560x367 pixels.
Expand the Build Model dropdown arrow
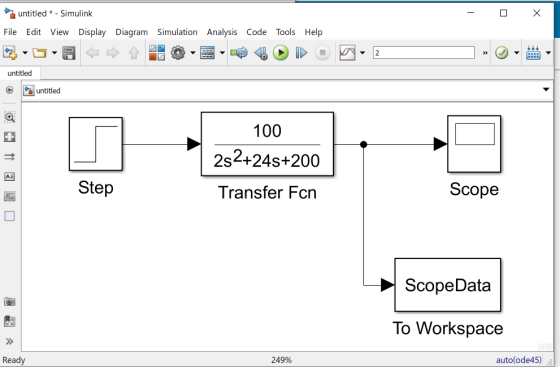click(x=548, y=53)
